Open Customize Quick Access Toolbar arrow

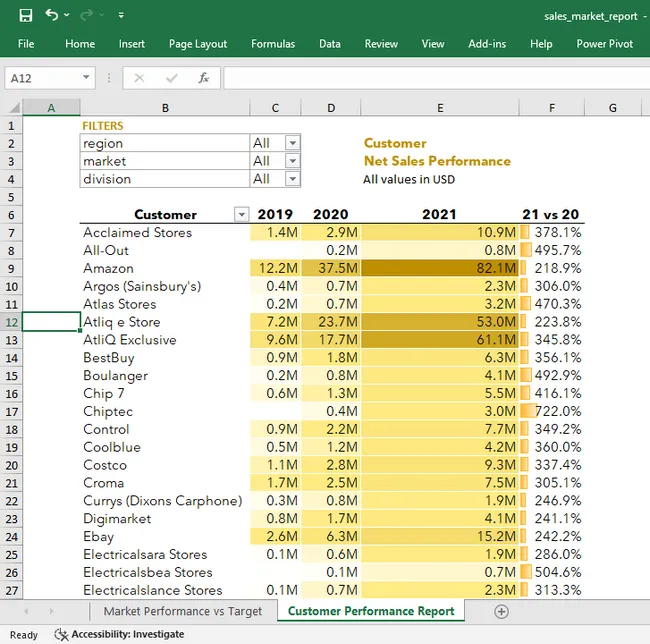121,16
